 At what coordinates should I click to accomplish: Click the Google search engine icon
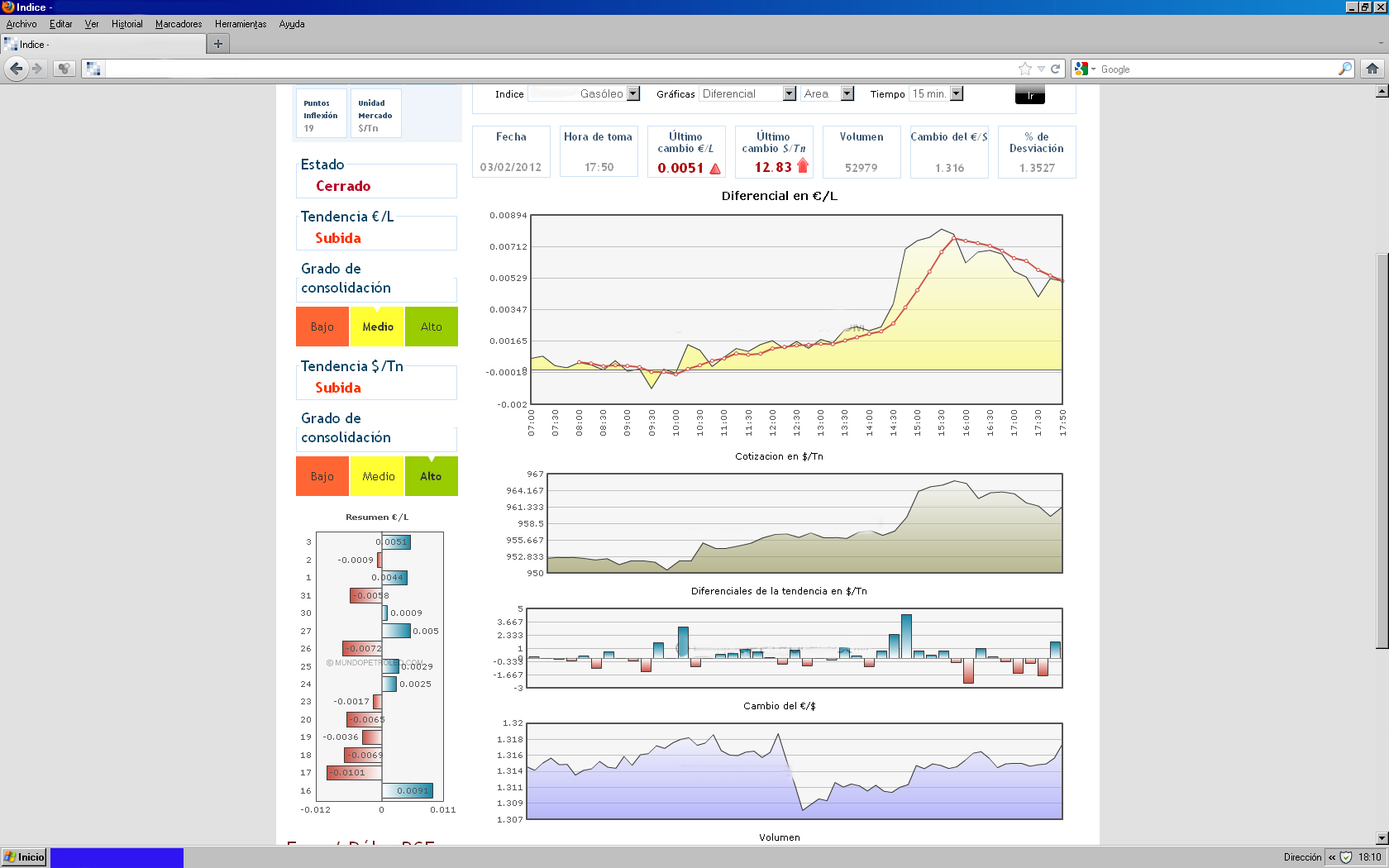[x=1081, y=69]
